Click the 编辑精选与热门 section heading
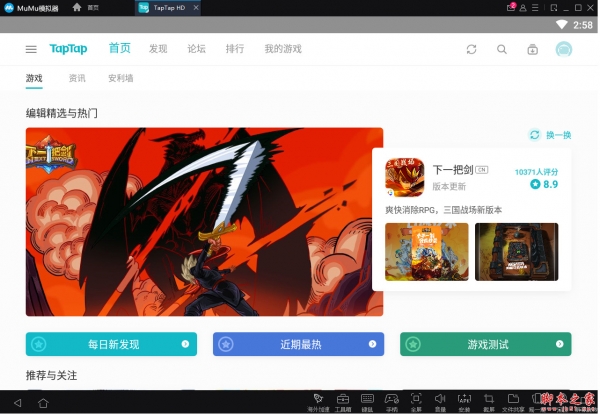This screenshot has width=600, height=414. [62, 113]
